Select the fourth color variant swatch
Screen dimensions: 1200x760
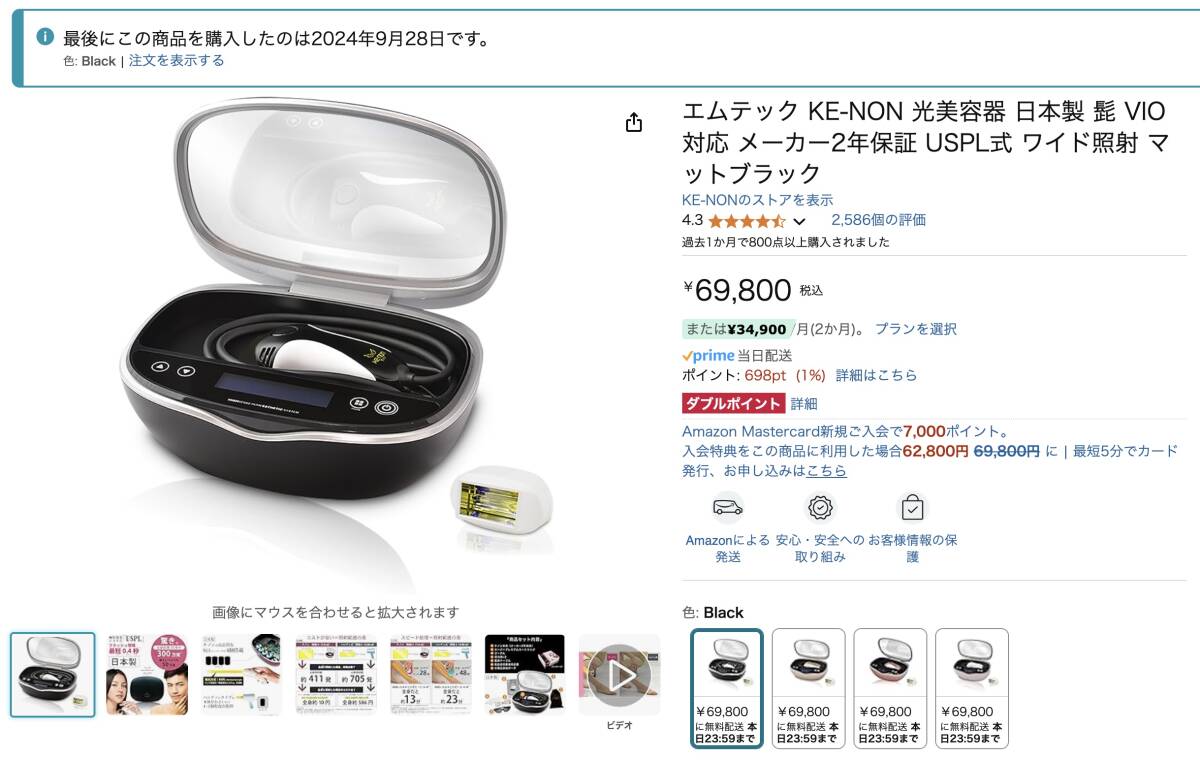coord(972,688)
